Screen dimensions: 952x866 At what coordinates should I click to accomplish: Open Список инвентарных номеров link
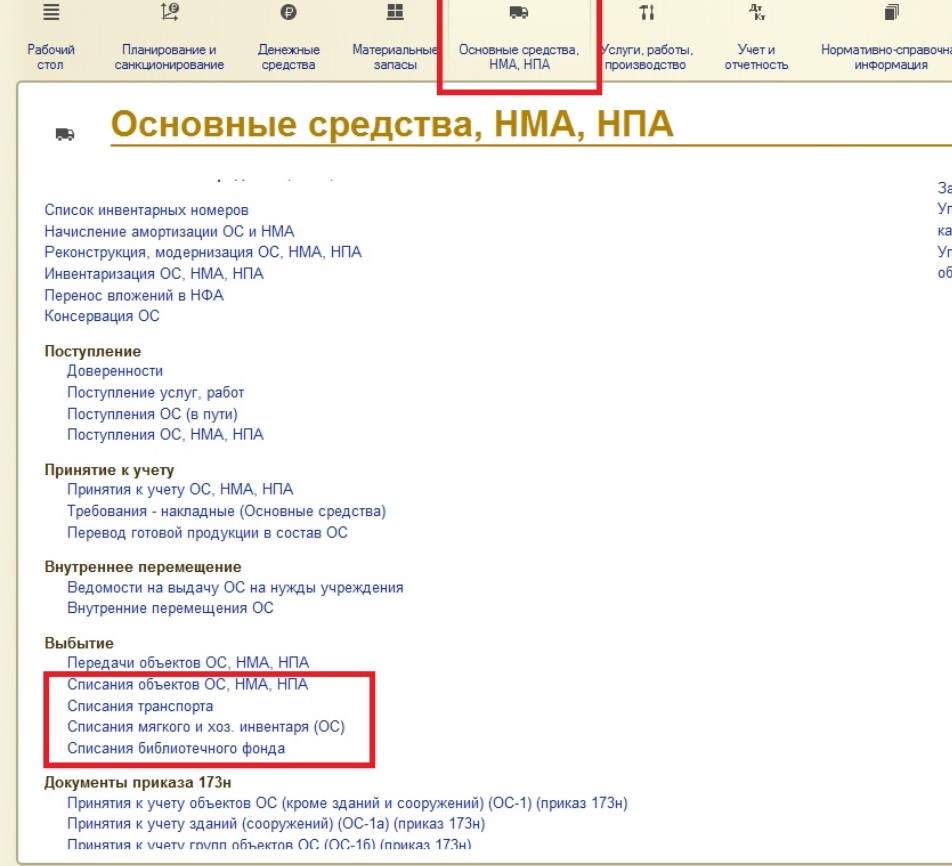tap(146, 210)
